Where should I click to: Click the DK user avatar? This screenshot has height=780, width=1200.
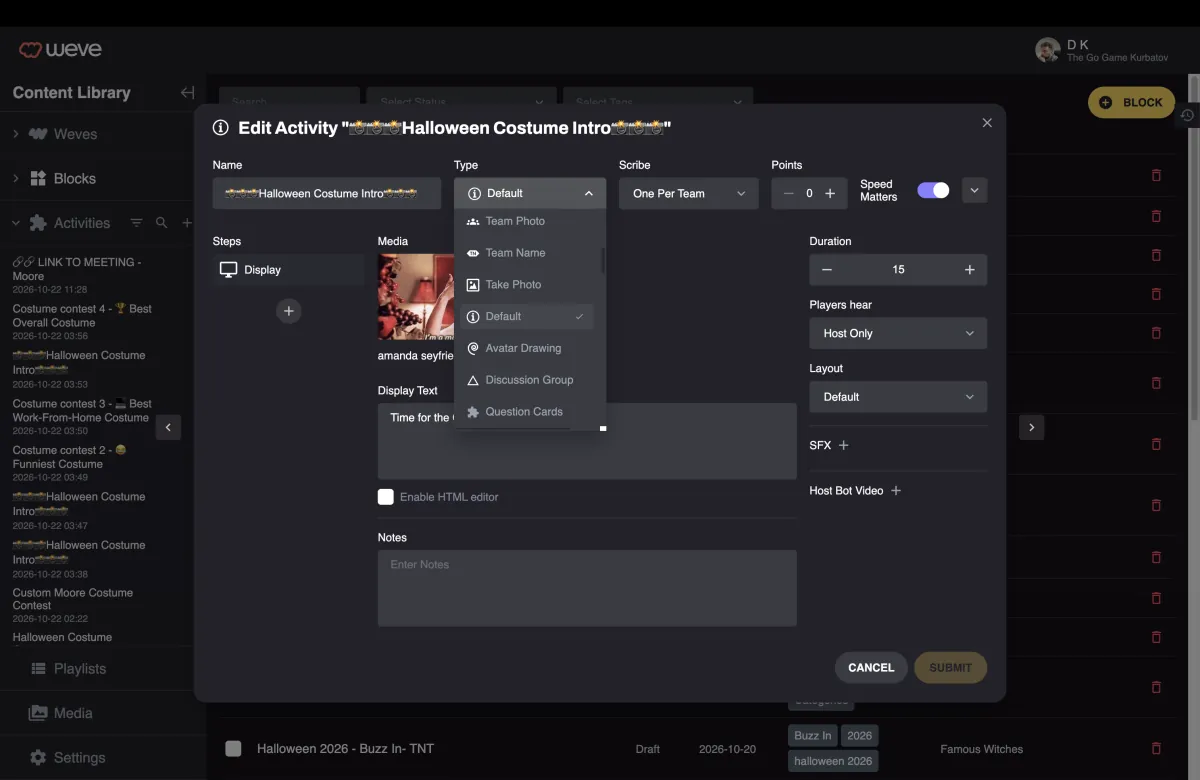coord(1047,50)
